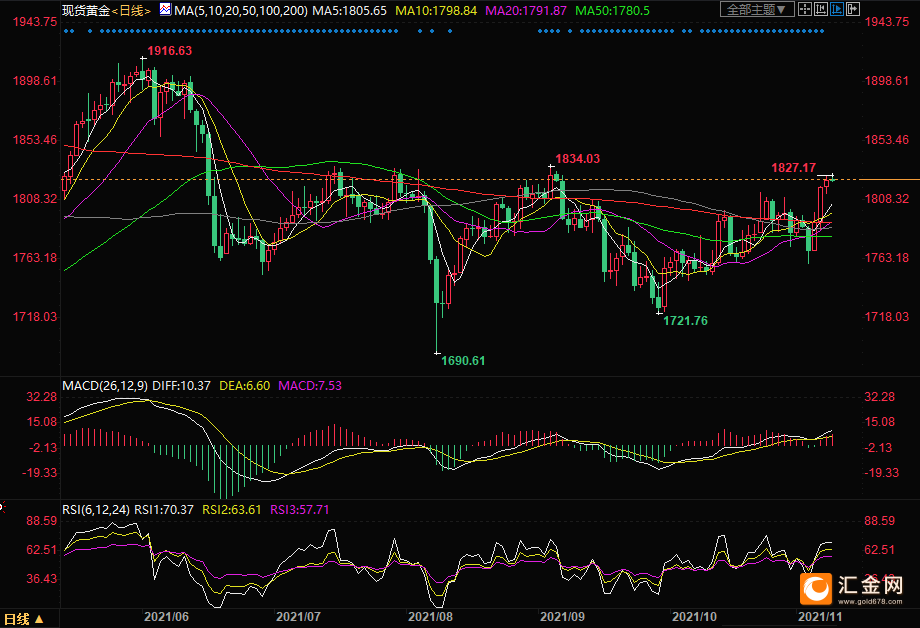
Task: Click the 2021/11 date on time axis
Action: pyautogui.click(x=820, y=617)
